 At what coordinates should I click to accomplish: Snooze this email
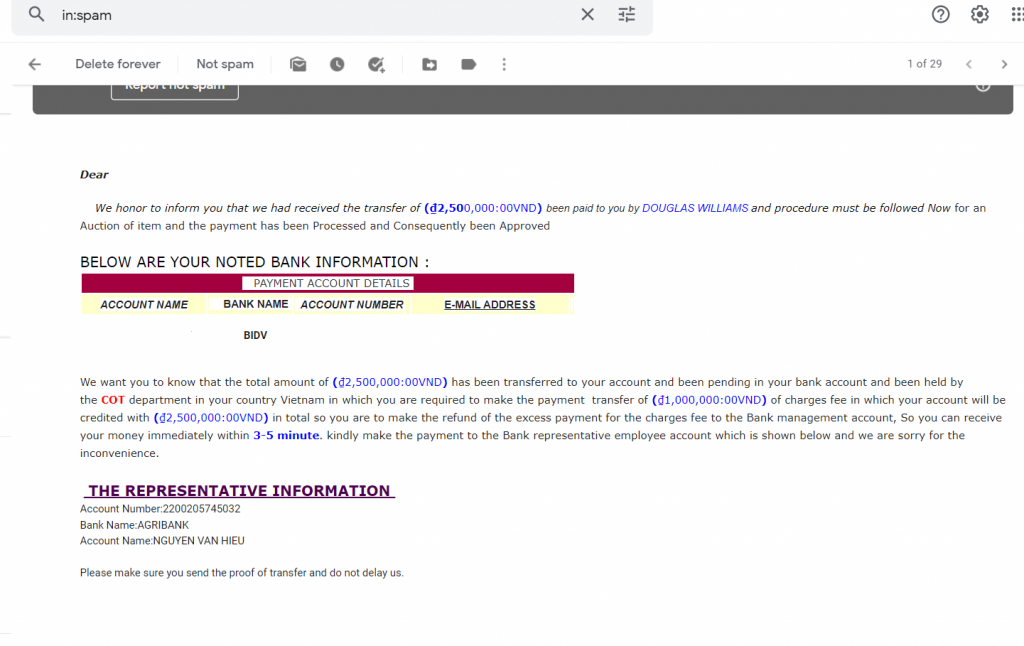[x=337, y=64]
